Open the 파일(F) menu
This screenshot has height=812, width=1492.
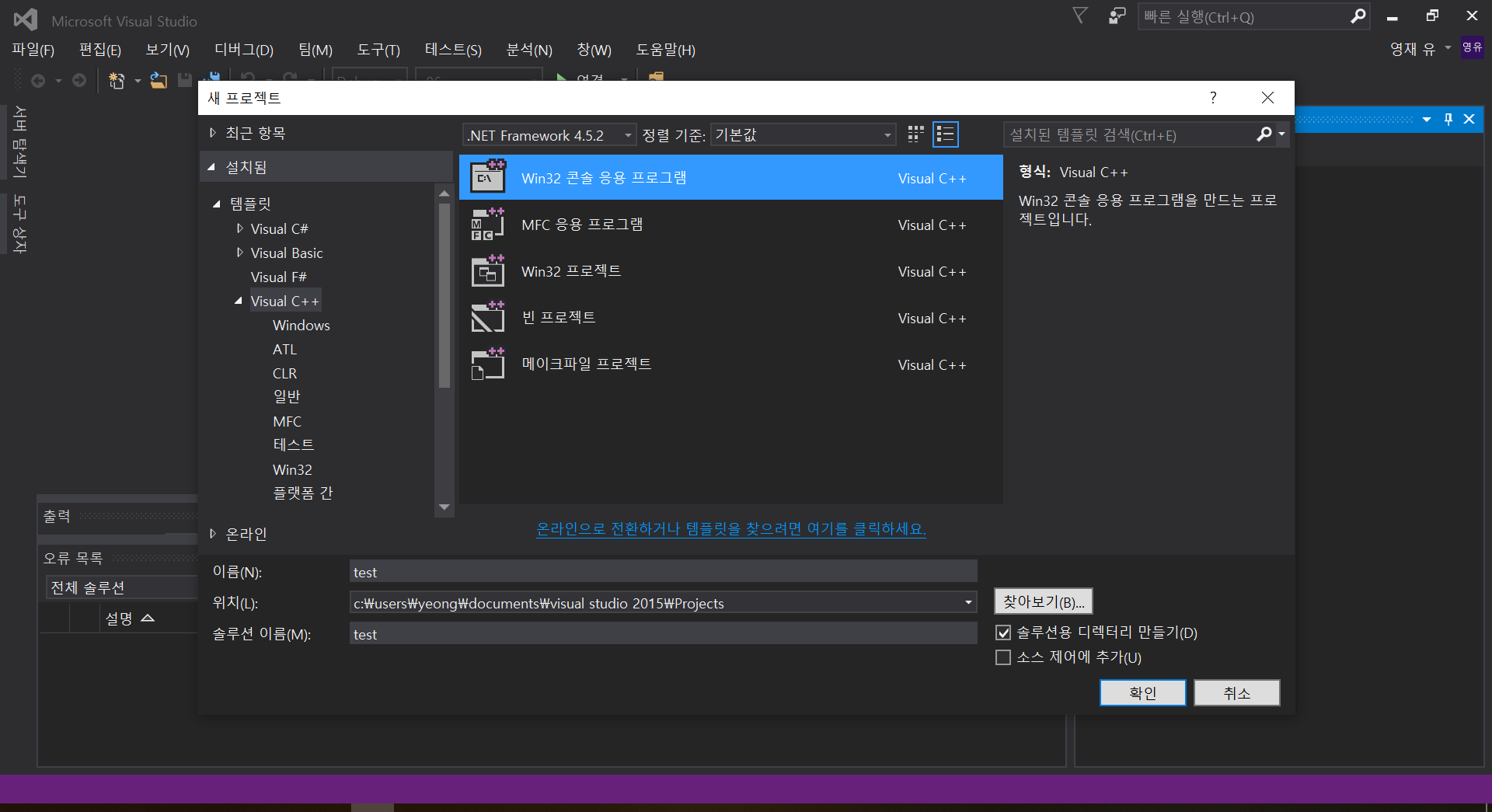[x=33, y=50]
